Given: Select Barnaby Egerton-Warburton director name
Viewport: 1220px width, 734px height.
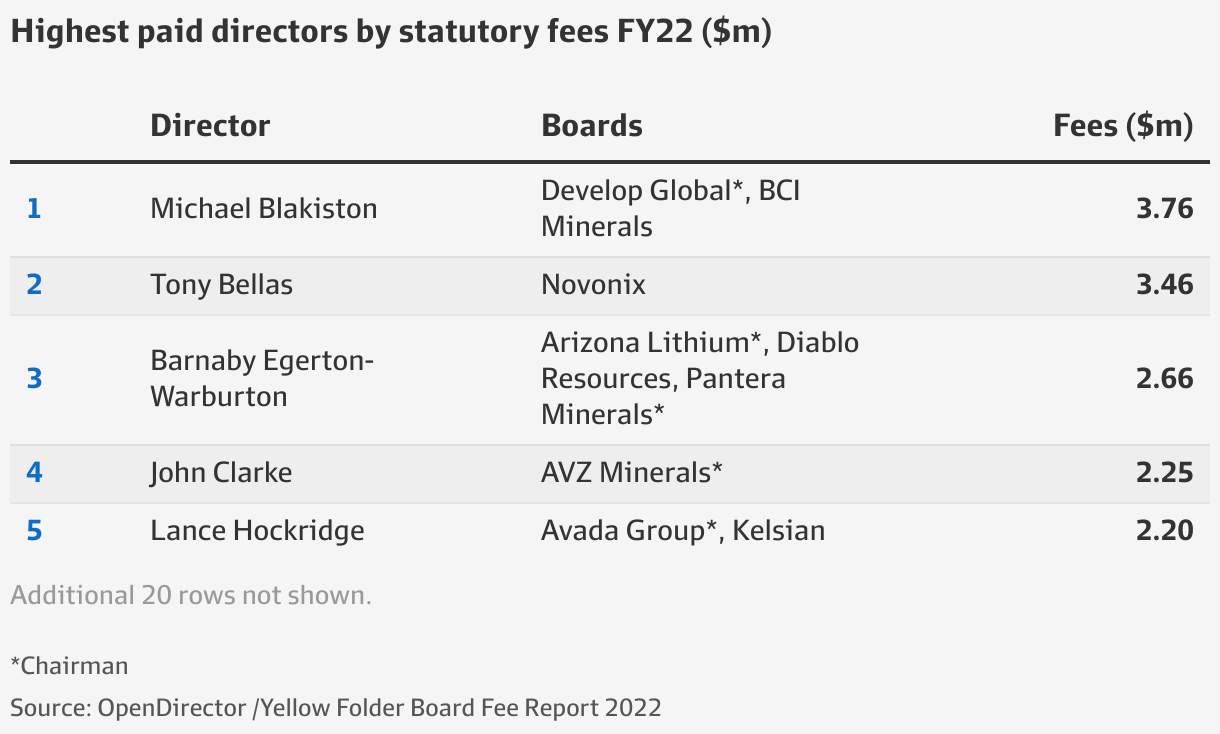Looking at the screenshot, I should pos(262,378).
